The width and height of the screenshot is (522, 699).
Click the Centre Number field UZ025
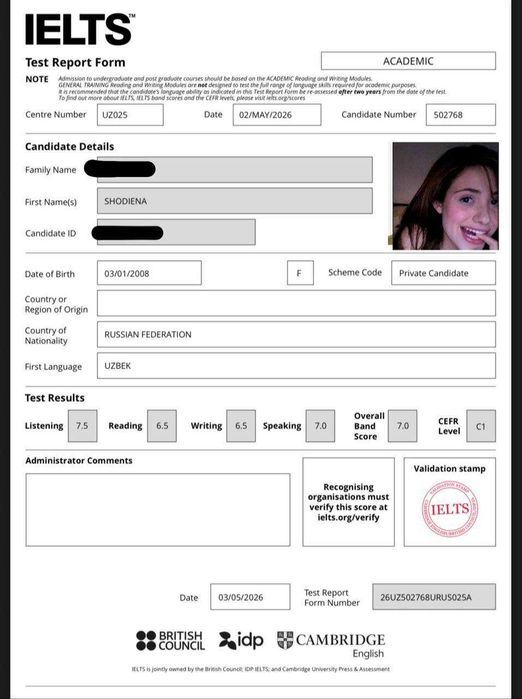point(130,115)
